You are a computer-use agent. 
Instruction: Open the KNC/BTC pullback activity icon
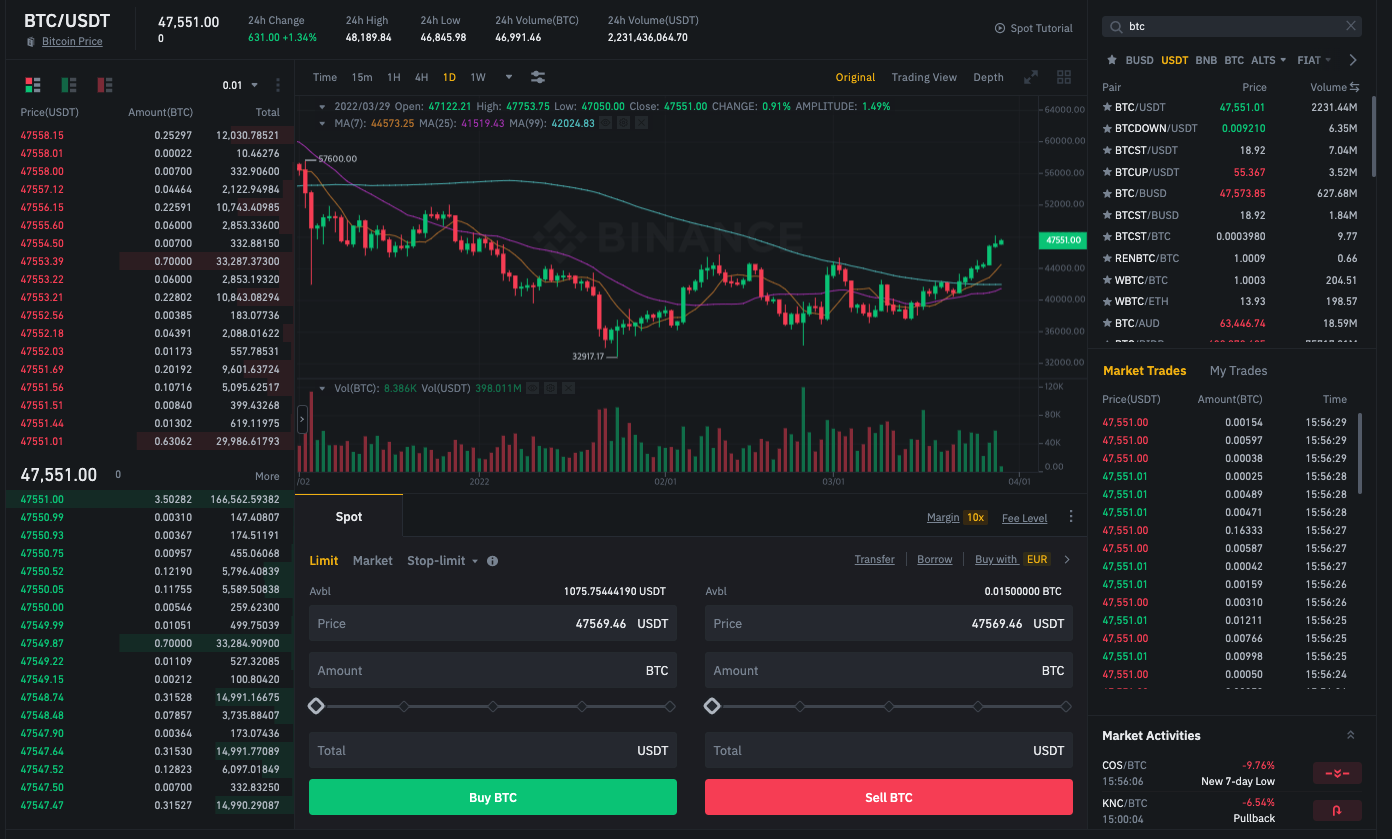[x=1337, y=810]
